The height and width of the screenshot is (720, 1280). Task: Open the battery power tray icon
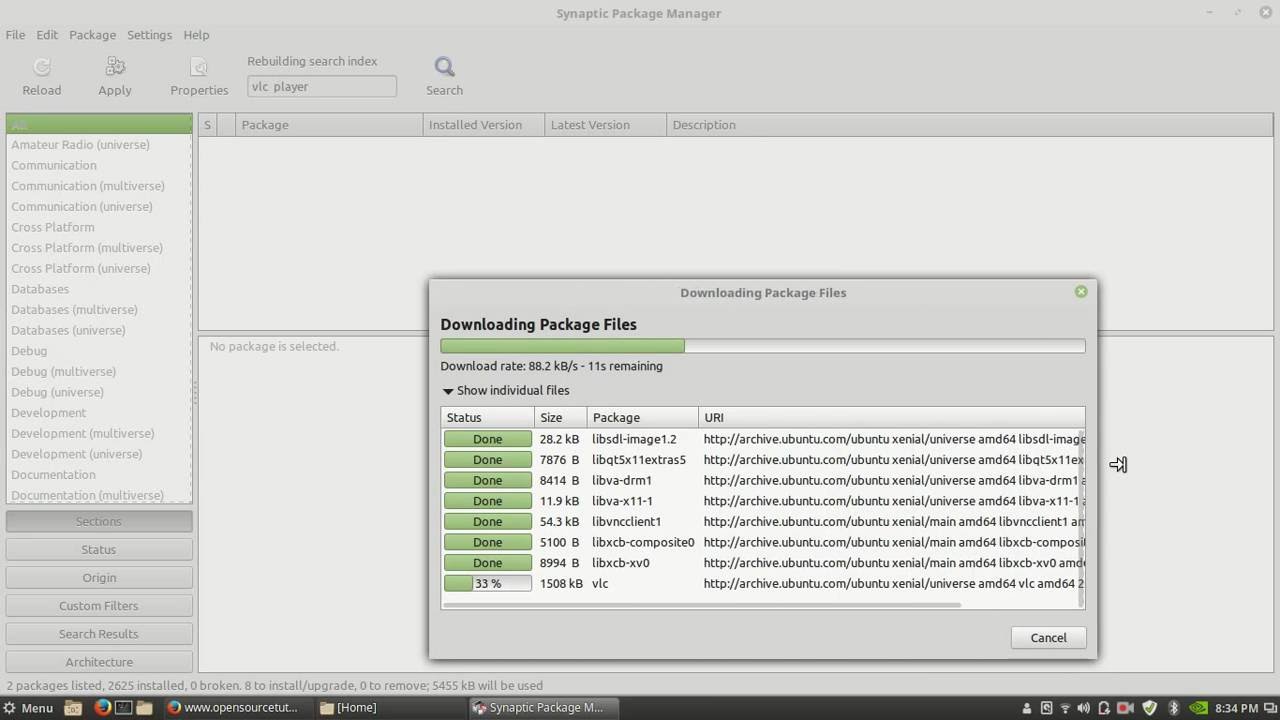(1105, 708)
